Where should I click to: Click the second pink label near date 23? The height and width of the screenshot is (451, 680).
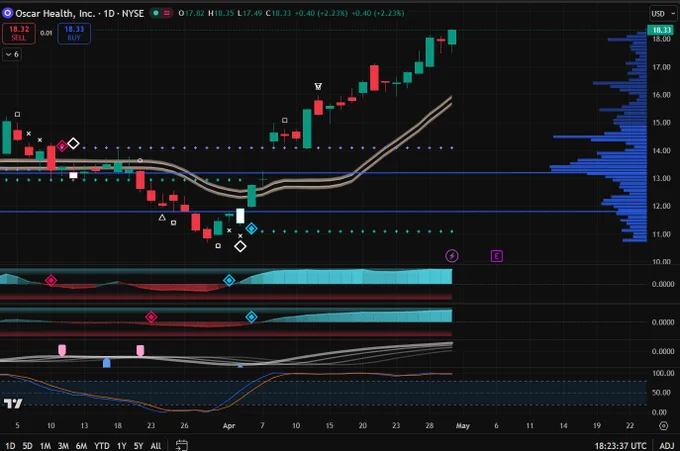(x=140, y=350)
